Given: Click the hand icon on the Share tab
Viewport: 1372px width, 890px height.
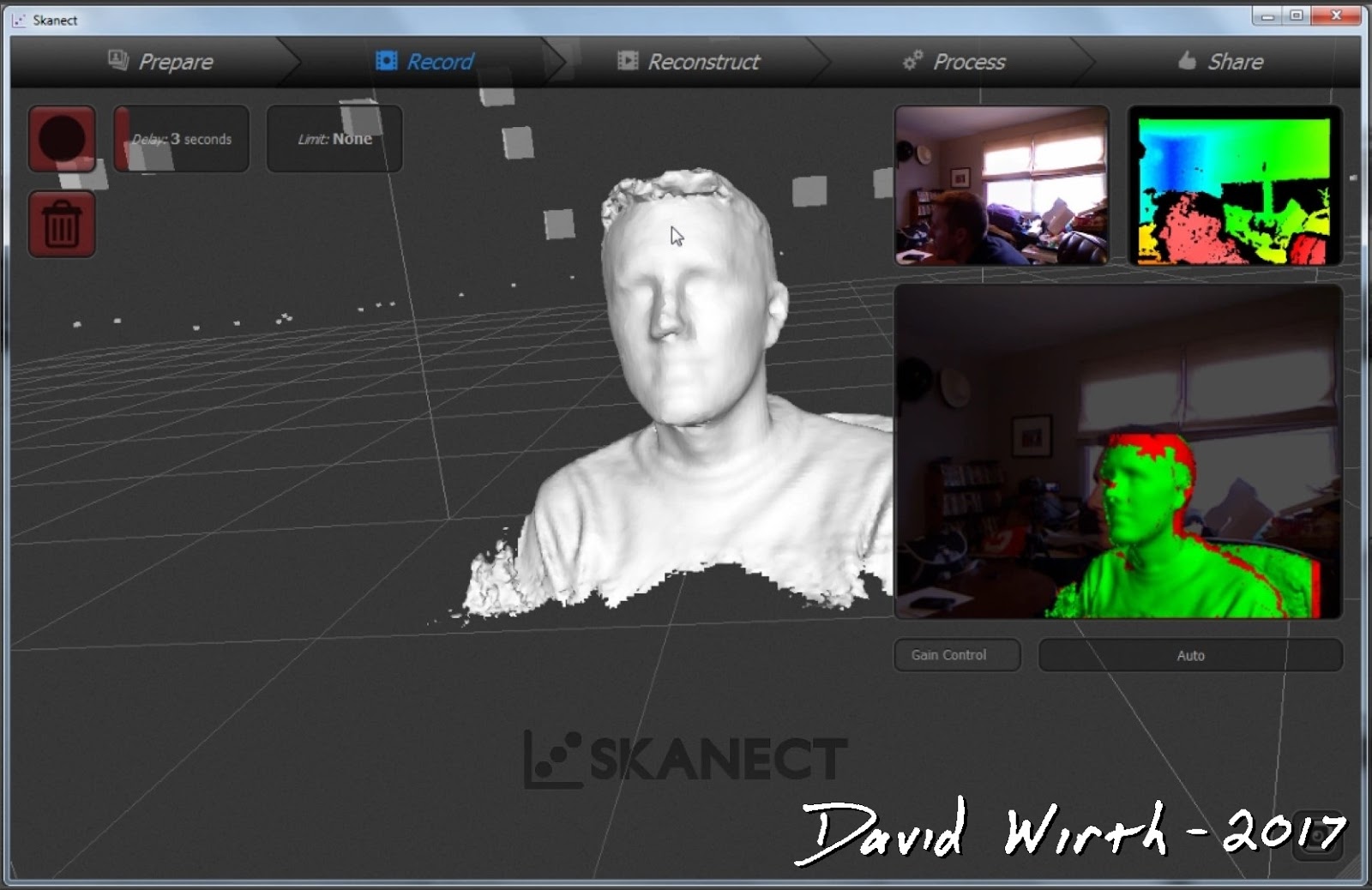Looking at the screenshot, I should pyautogui.click(x=1185, y=60).
